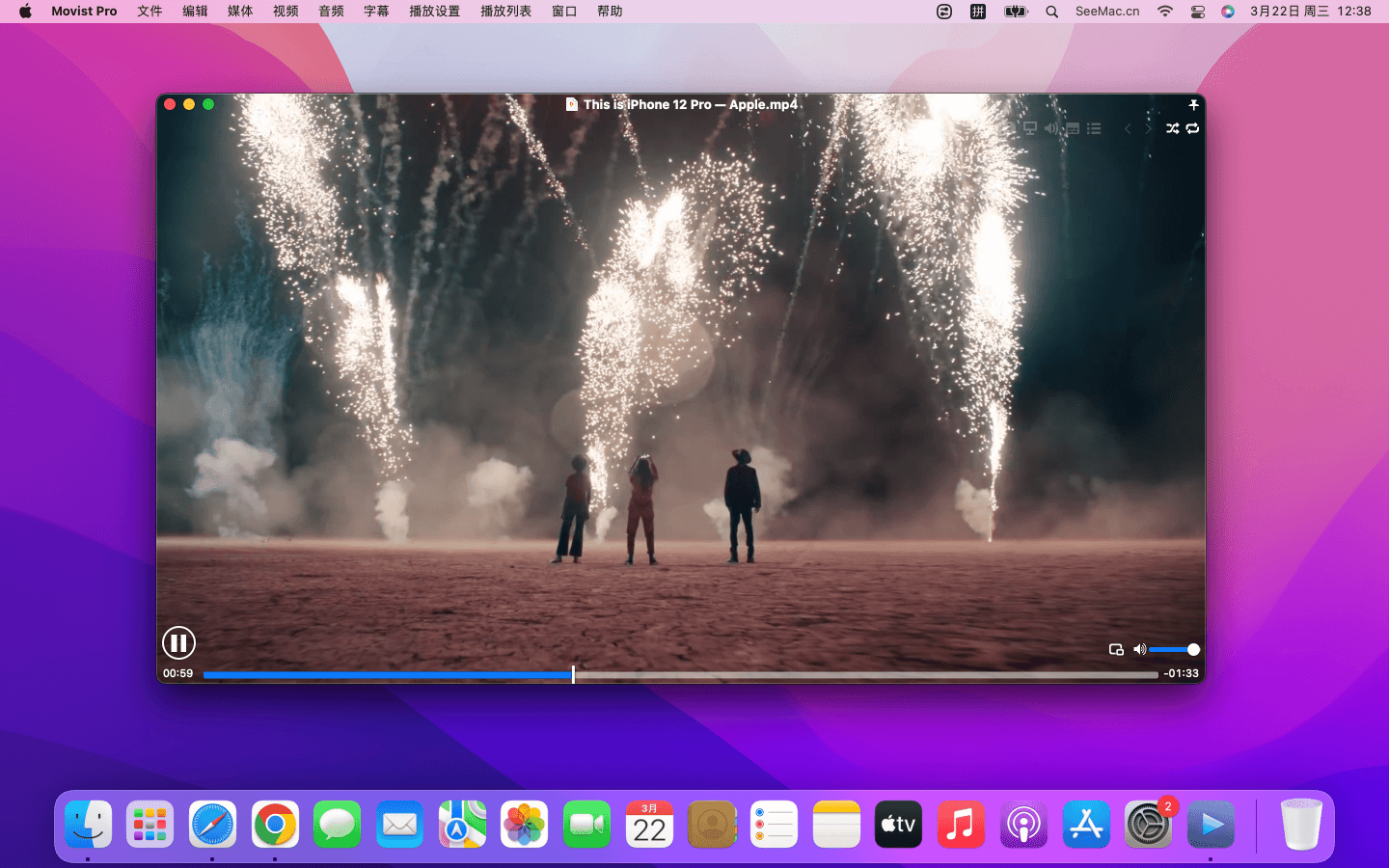Open the video track monitor icon
This screenshot has width=1389, height=868.
tap(1030, 128)
